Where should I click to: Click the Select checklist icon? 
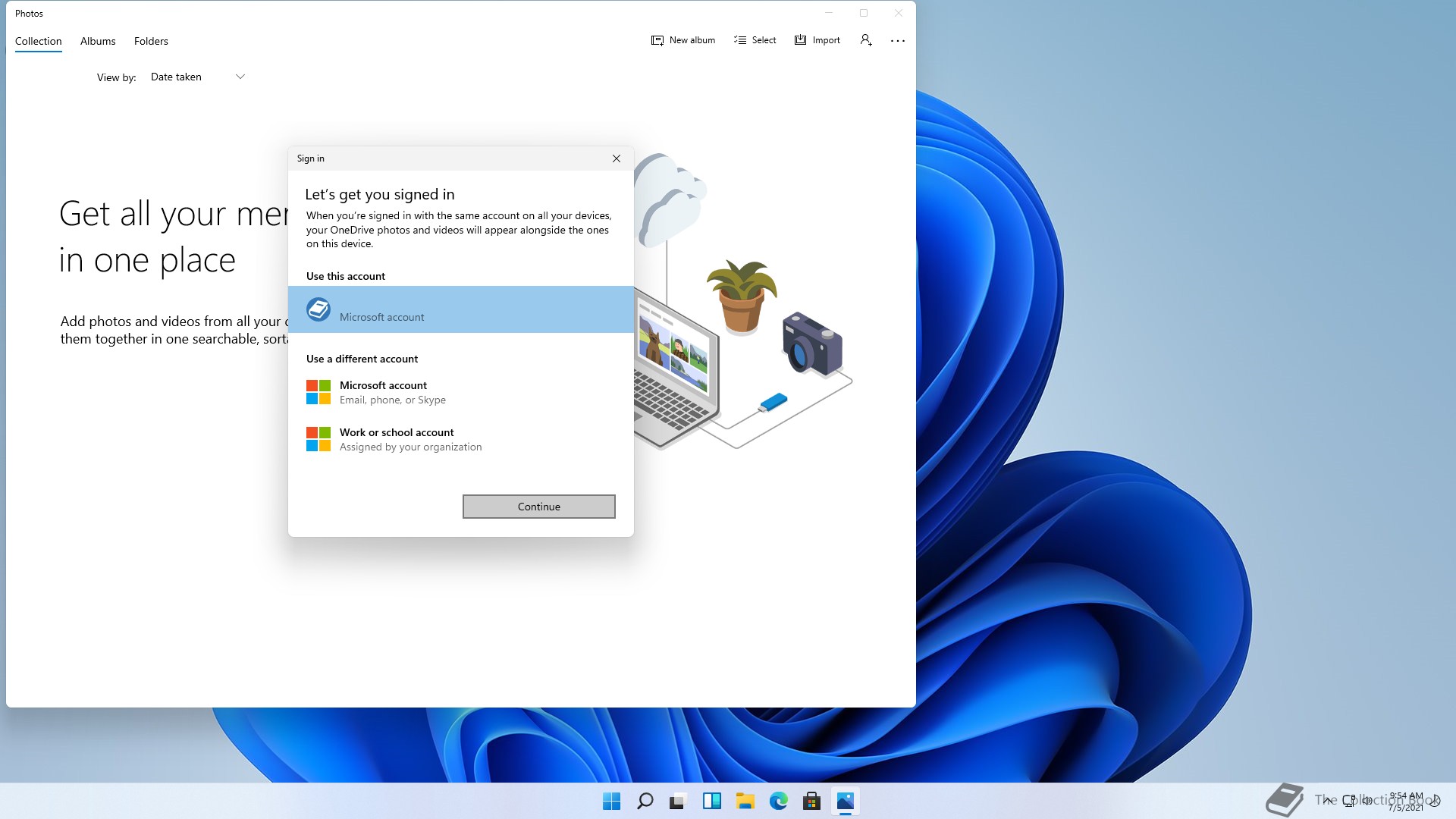point(740,40)
